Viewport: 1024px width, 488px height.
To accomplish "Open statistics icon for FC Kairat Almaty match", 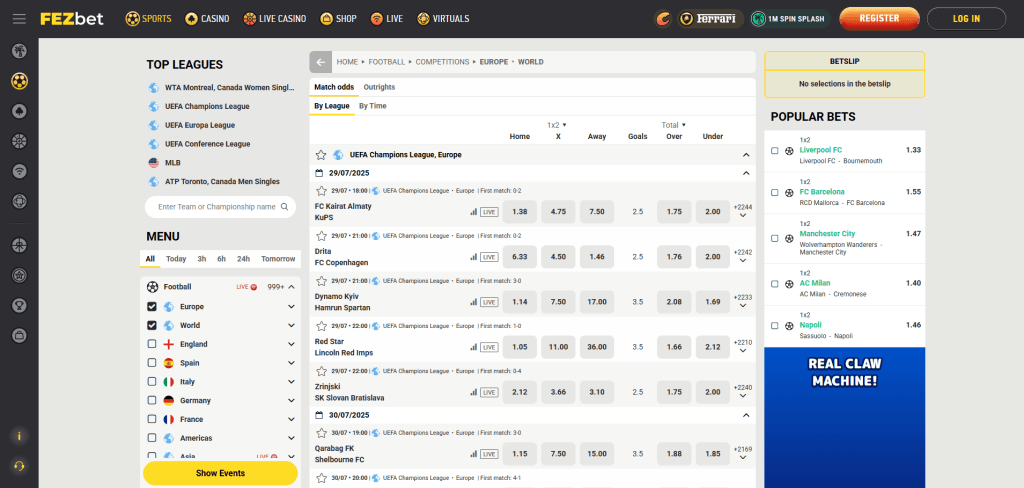I will pyautogui.click(x=473, y=212).
